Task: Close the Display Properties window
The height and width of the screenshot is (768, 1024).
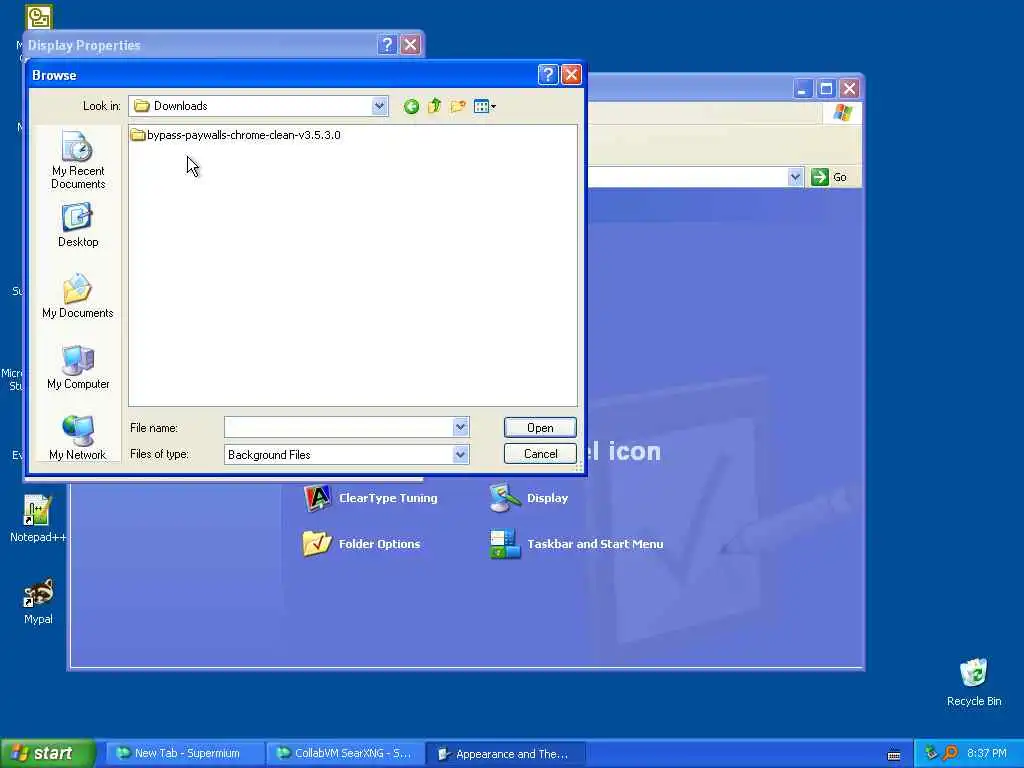Action: coord(410,45)
